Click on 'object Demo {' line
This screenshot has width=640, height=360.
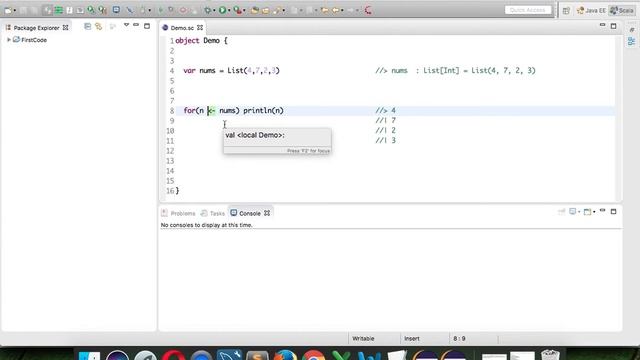pos(201,40)
